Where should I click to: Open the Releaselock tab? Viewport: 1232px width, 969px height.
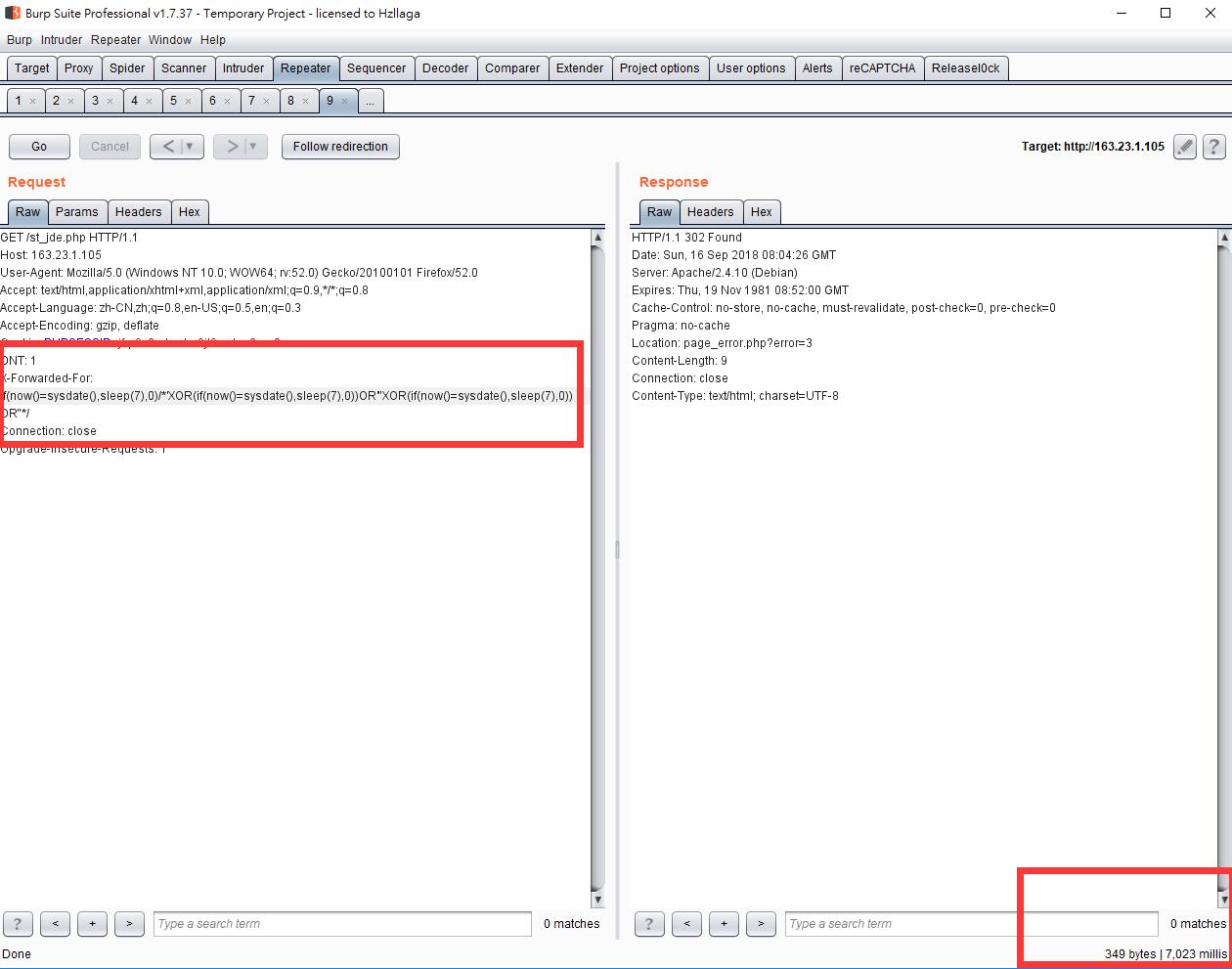pyautogui.click(x=966, y=68)
